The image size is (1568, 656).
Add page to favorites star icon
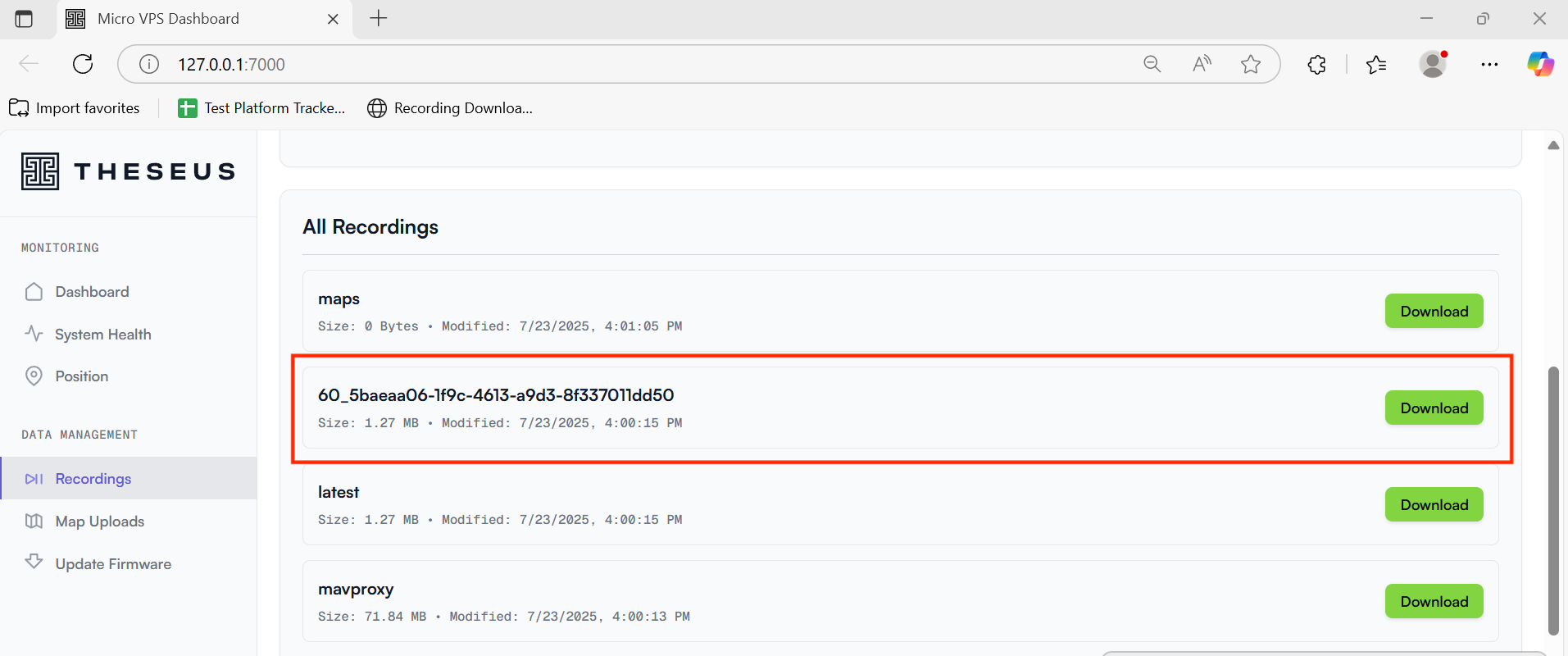(x=1250, y=64)
